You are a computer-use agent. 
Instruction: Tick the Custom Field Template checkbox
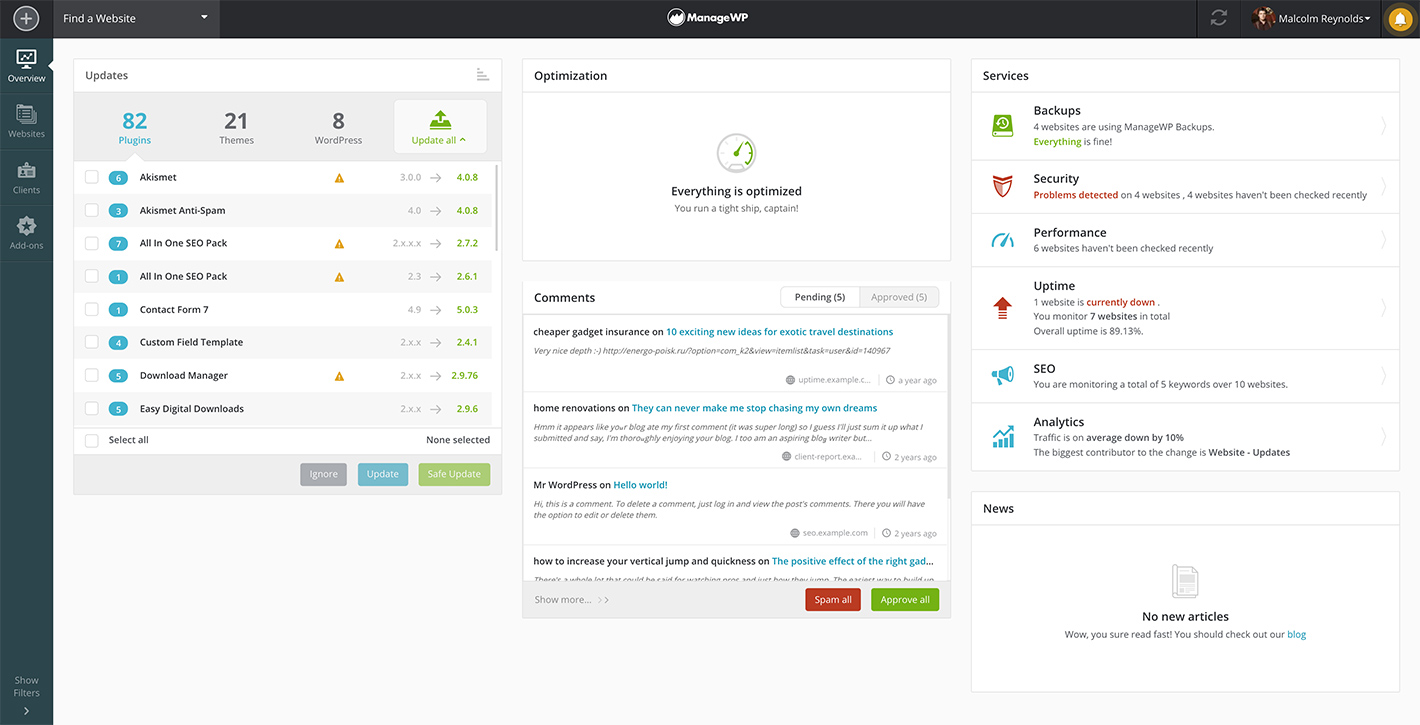92,342
